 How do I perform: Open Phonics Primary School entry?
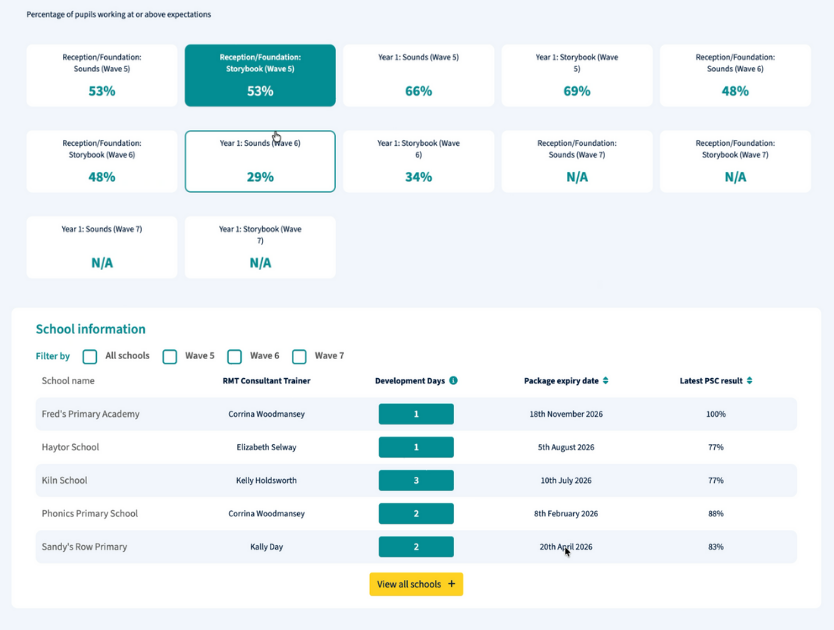click(89, 514)
